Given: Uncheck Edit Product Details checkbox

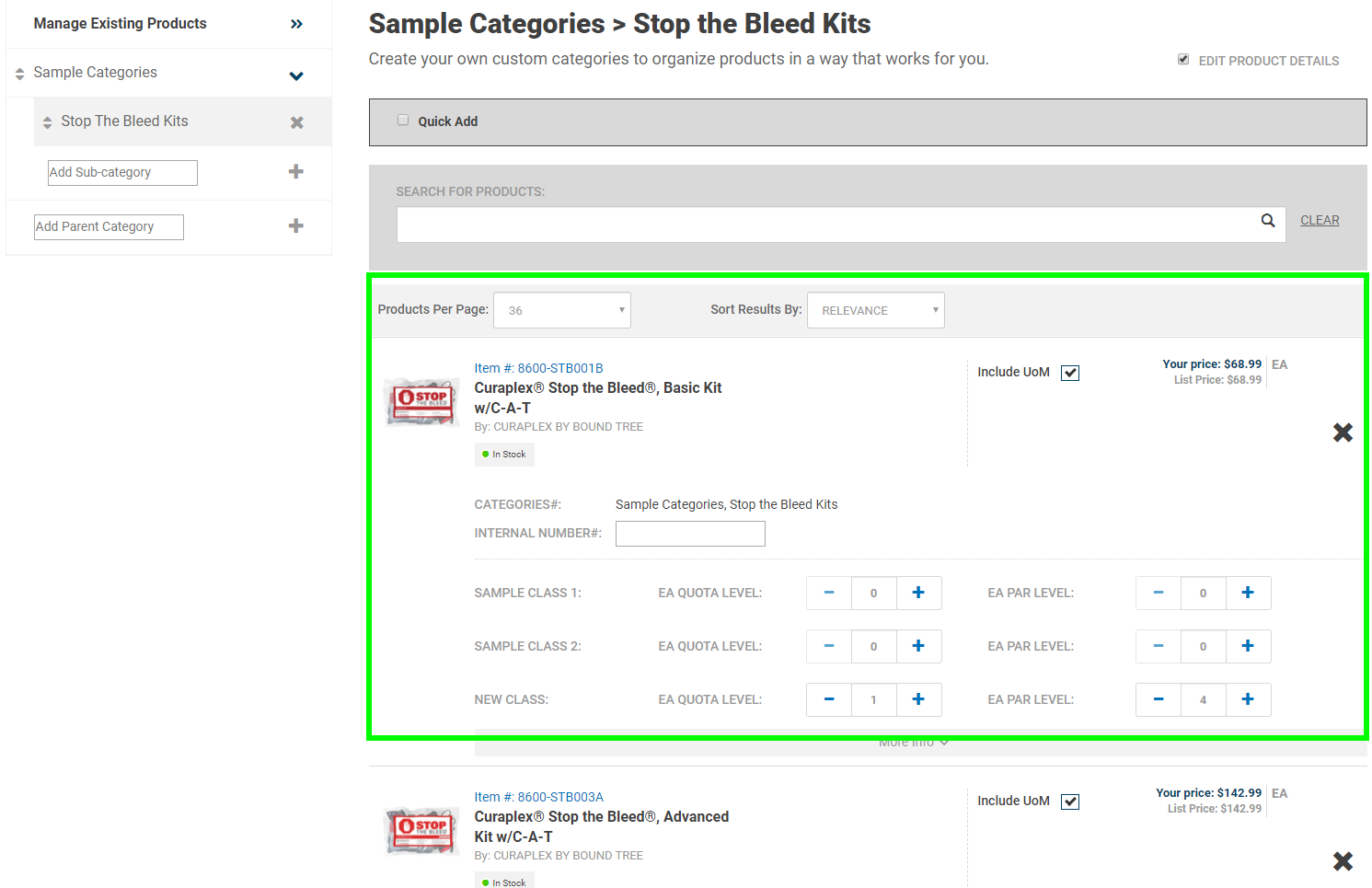Looking at the screenshot, I should [1183, 60].
